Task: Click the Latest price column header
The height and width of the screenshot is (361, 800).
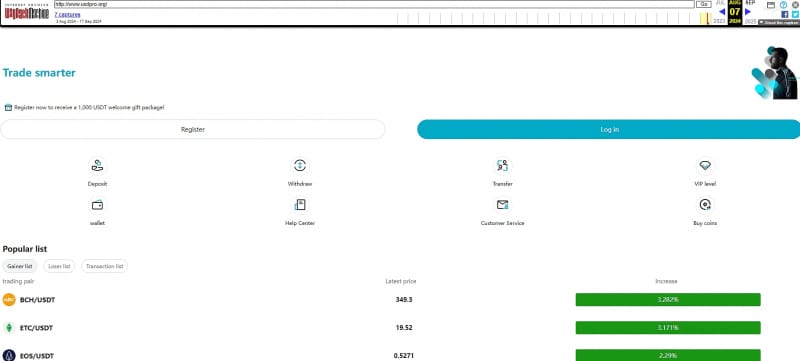Action: point(401,281)
